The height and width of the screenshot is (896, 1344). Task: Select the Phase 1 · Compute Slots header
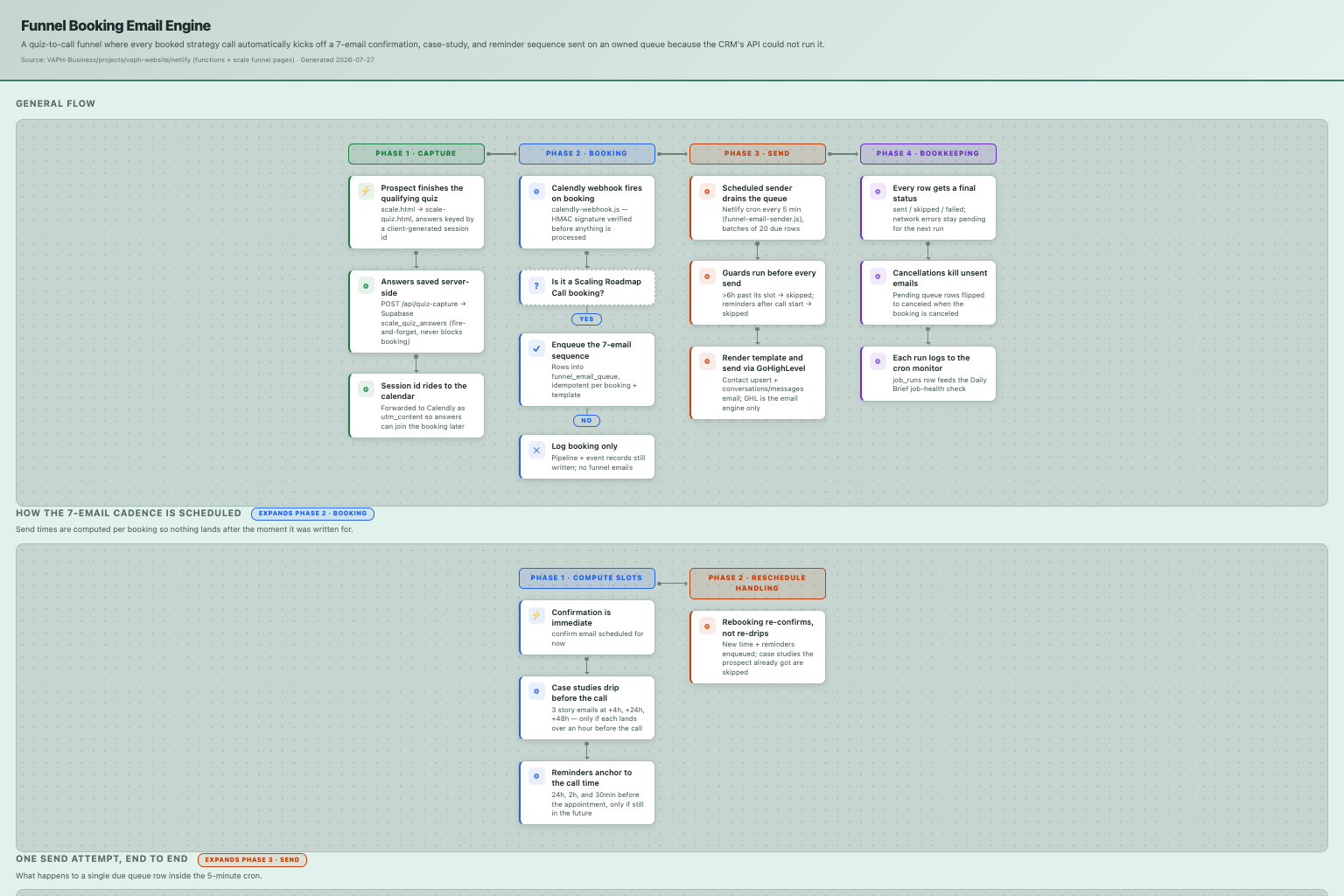click(587, 578)
